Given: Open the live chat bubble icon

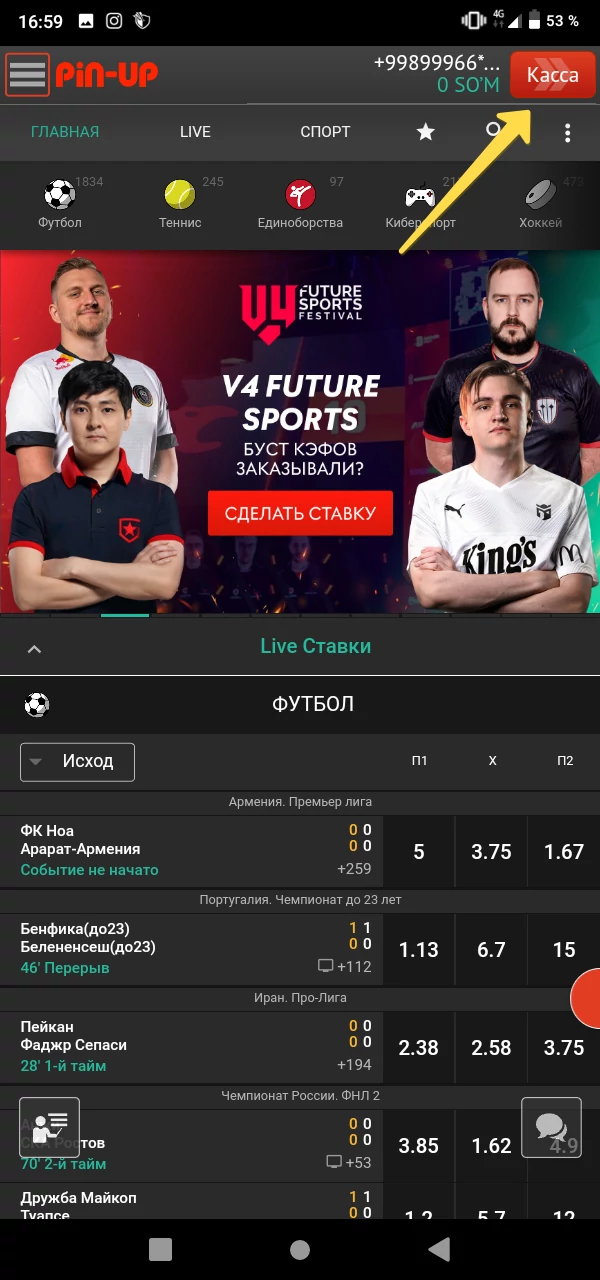Looking at the screenshot, I should click(551, 1127).
